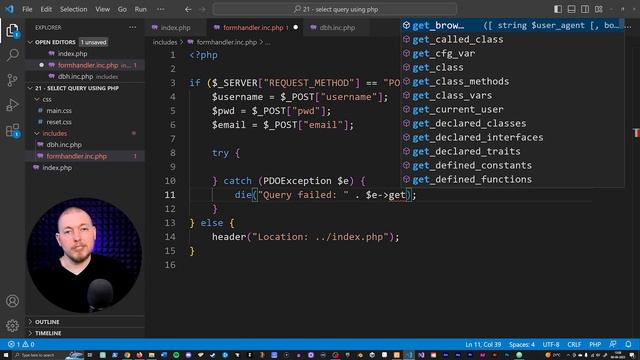Switch to the dbh.inc.php editor tab
Image resolution: width=640 pixels, height=360 pixels.
[x=337, y=28]
